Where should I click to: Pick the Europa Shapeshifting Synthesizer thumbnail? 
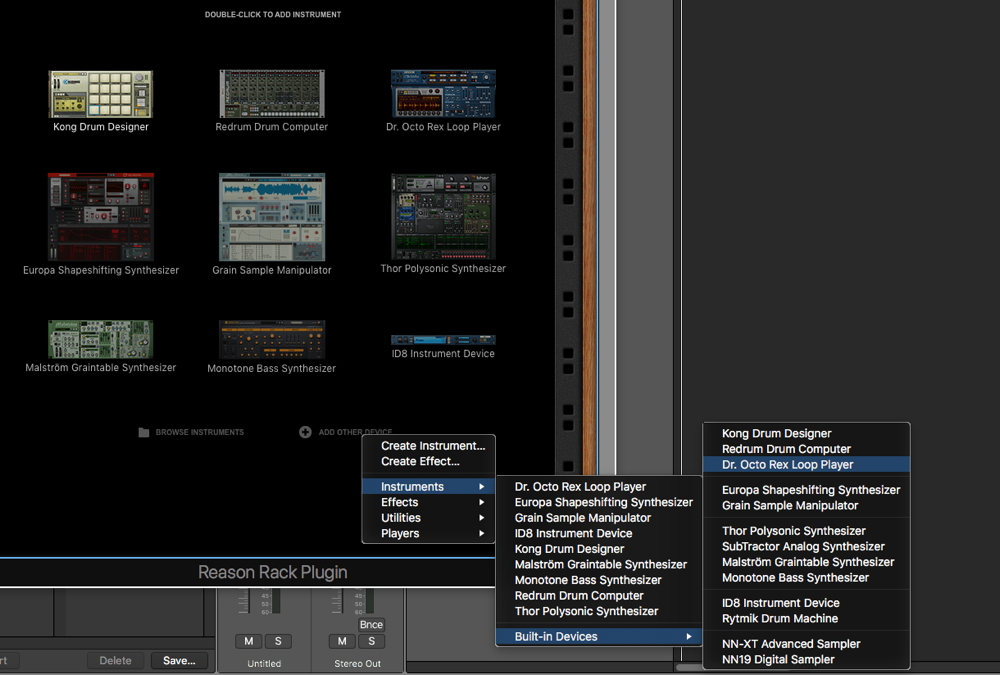[x=101, y=216]
